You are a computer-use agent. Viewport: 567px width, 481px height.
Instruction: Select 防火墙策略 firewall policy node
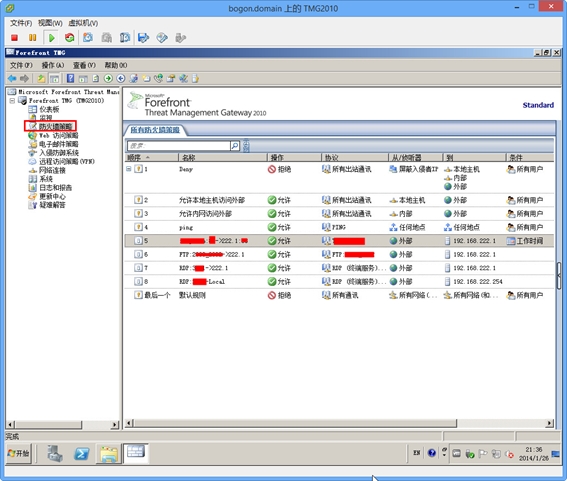(x=55, y=126)
